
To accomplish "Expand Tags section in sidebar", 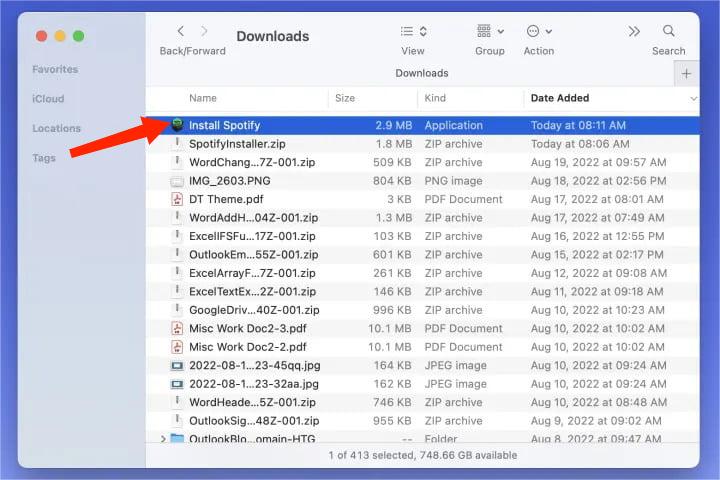I will 44,158.
